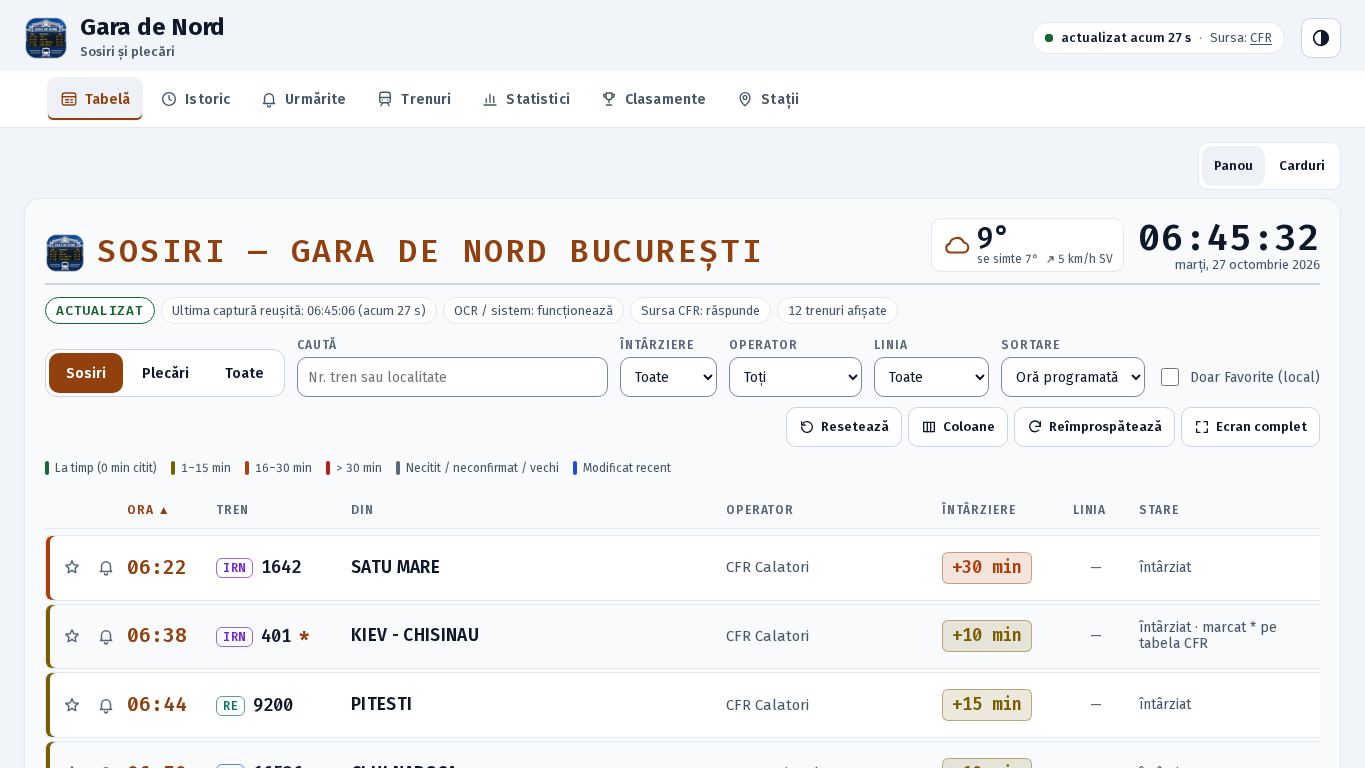Click the +30 min delay badge
Viewport: 1365px width, 768px height.
pos(987,568)
